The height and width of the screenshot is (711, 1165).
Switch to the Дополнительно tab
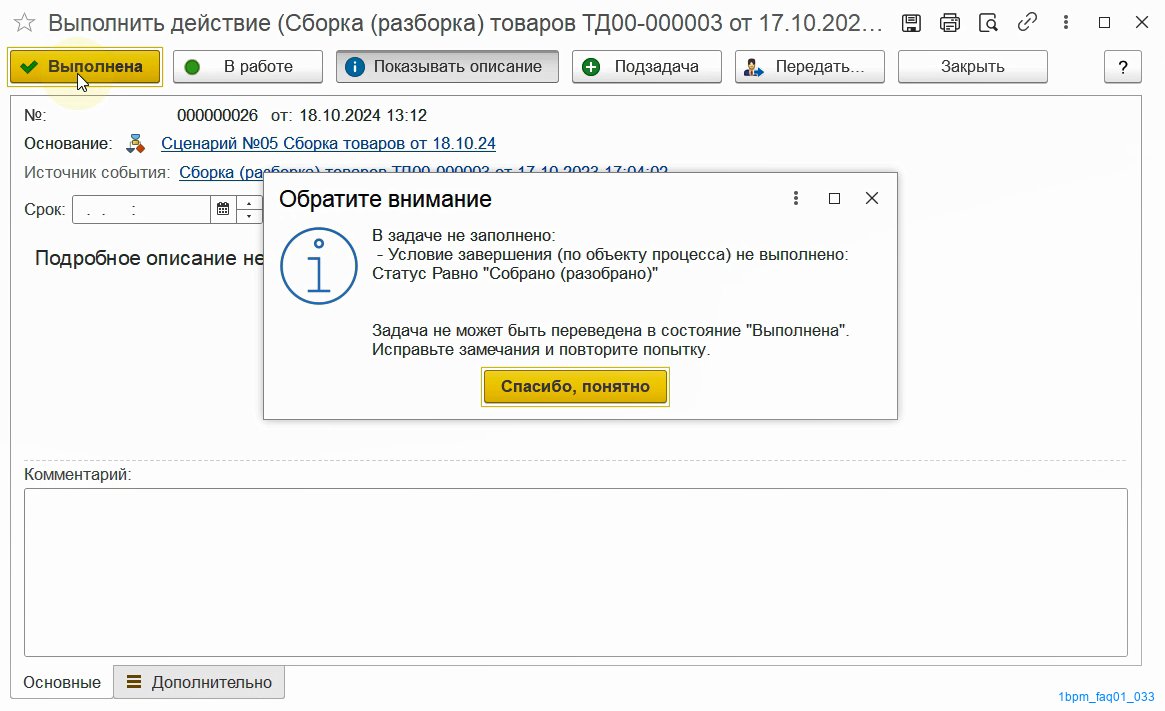[199, 682]
